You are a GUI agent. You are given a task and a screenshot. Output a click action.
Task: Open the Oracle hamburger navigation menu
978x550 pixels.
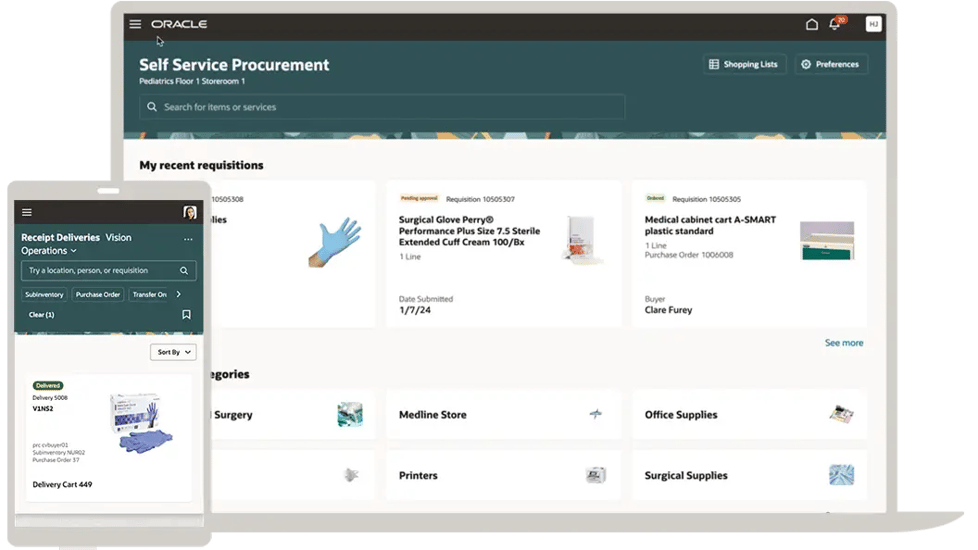pyautogui.click(x=135, y=24)
